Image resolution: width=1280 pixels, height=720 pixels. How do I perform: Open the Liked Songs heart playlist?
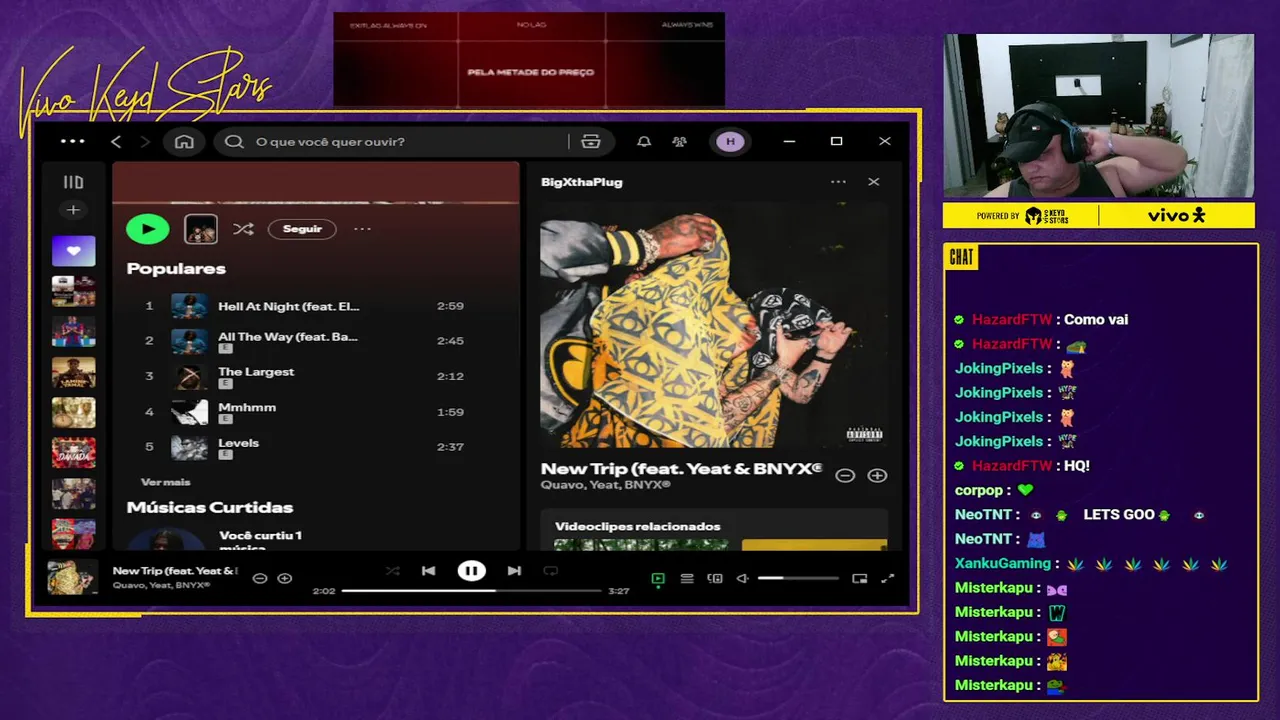pyautogui.click(x=74, y=251)
